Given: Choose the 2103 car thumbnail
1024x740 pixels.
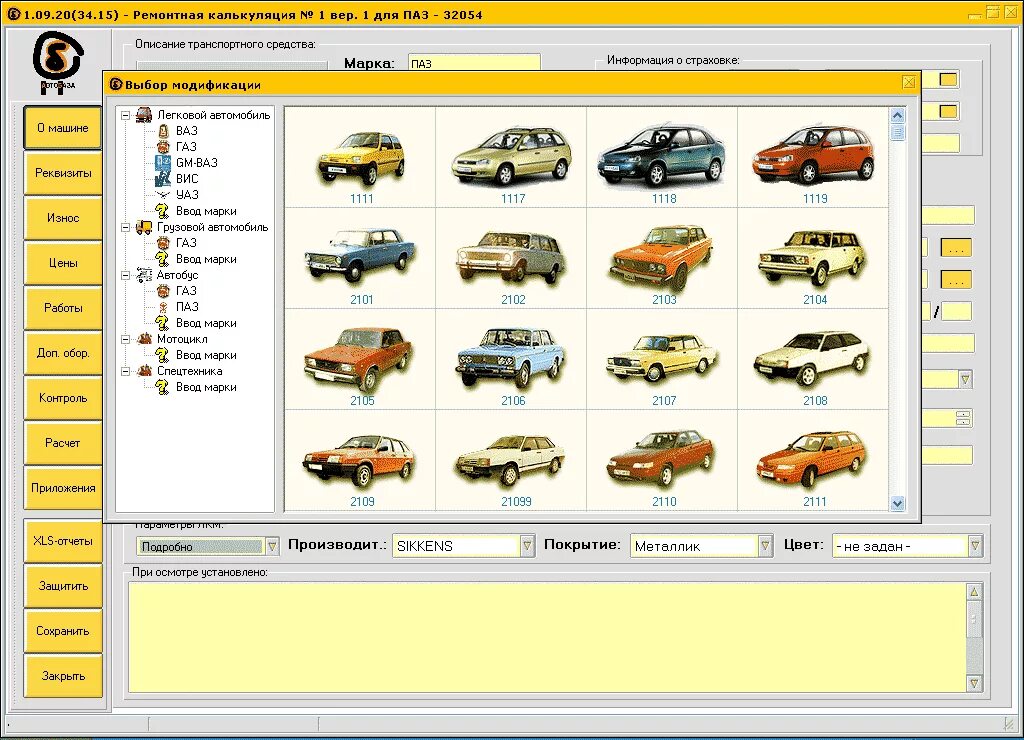Looking at the screenshot, I should point(662,257).
